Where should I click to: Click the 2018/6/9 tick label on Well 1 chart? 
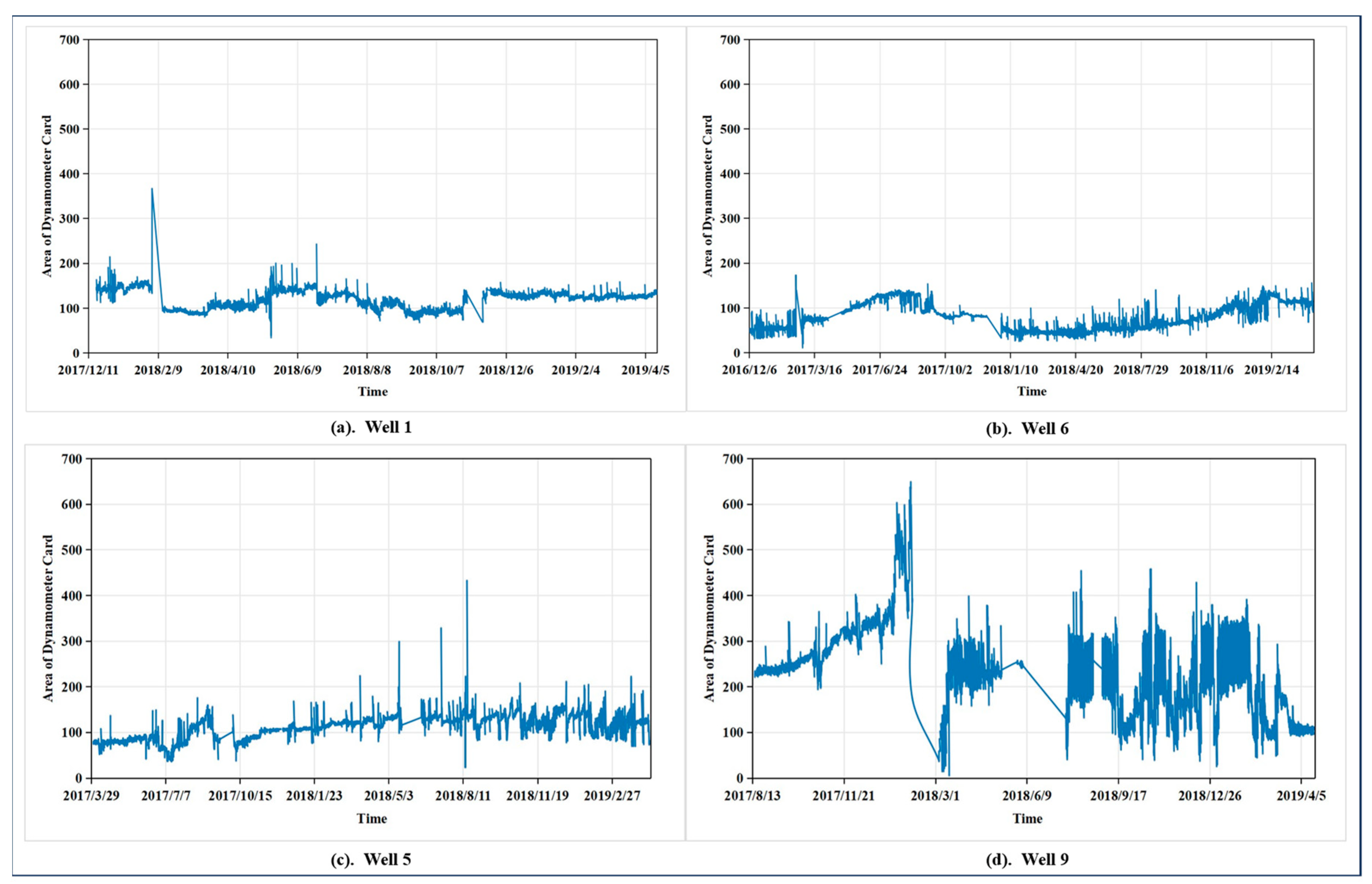click(x=297, y=370)
